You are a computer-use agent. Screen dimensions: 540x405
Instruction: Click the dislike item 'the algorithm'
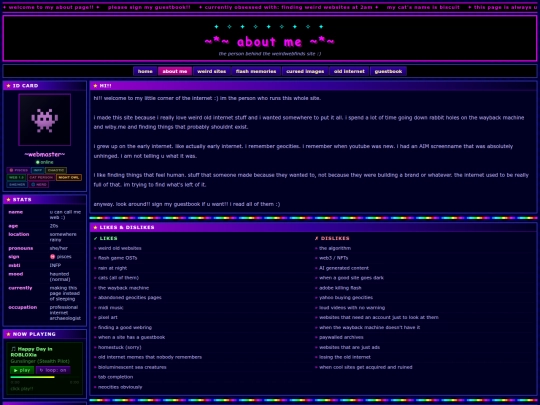335,248
